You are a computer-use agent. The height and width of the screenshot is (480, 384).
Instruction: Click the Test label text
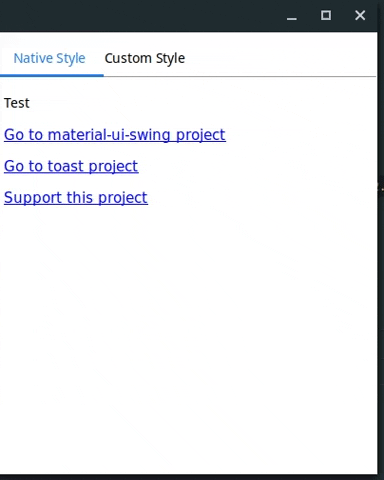(x=17, y=103)
